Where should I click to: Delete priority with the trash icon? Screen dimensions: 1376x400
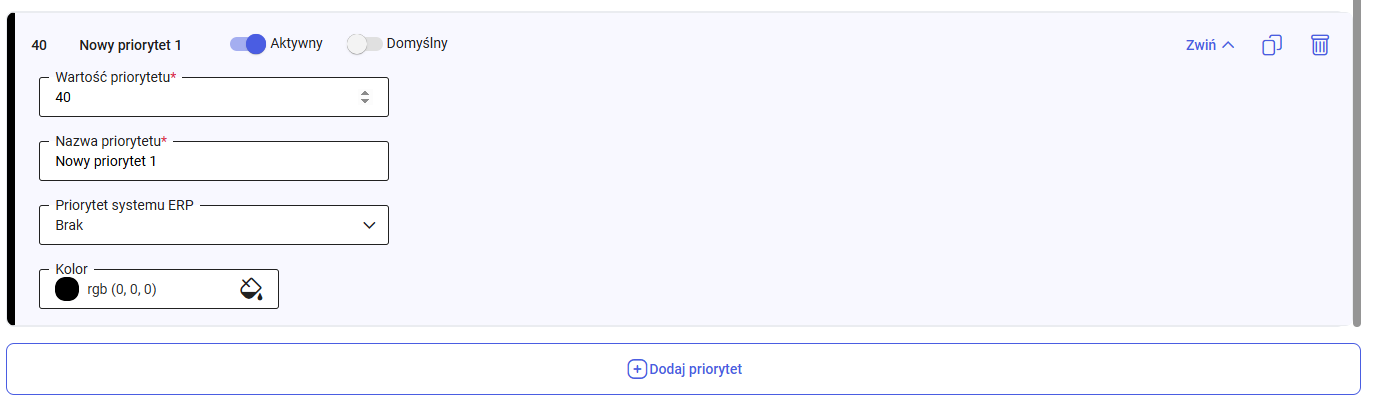1320,45
